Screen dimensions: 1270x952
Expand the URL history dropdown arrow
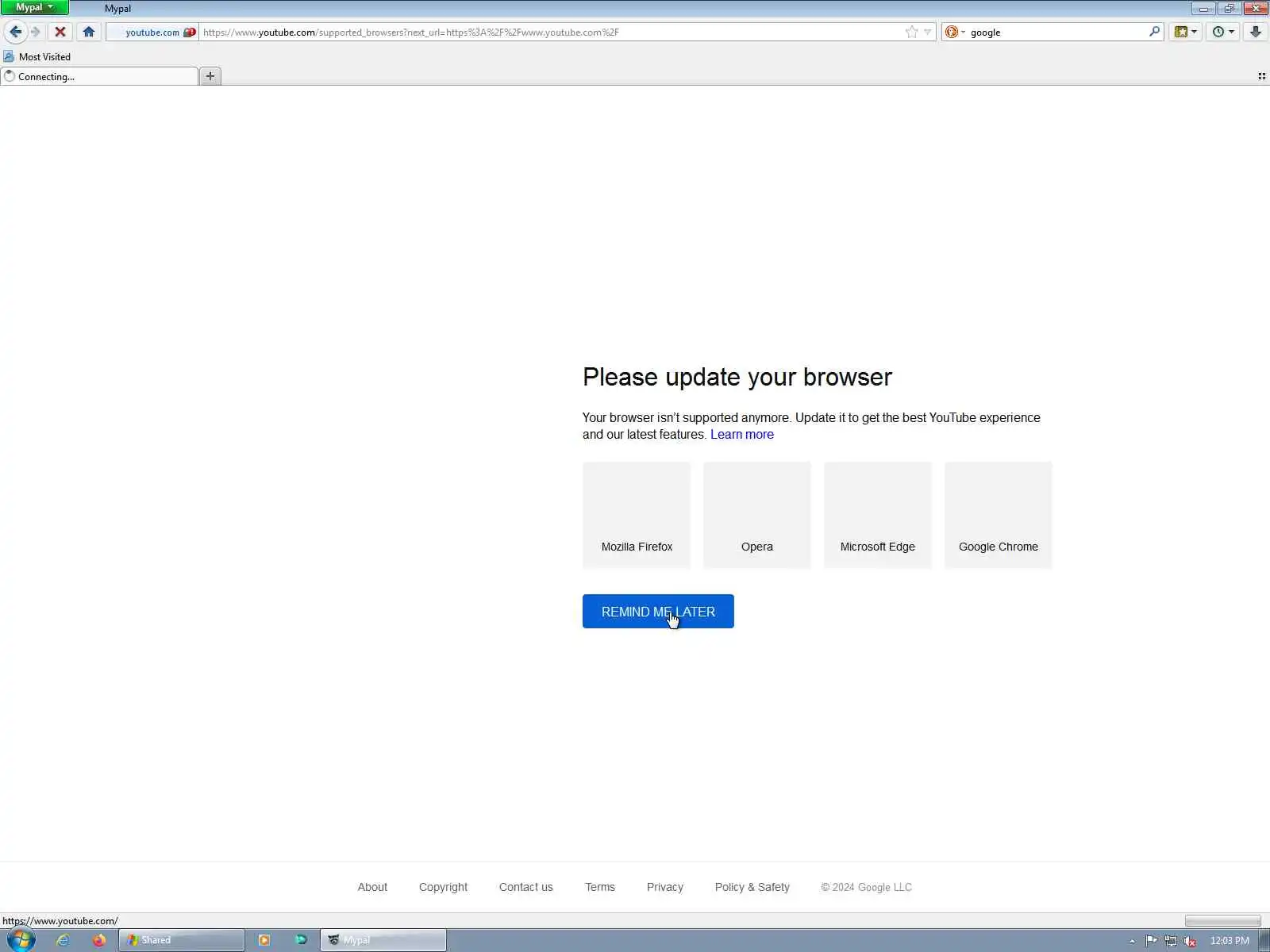[x=927, y=32]
